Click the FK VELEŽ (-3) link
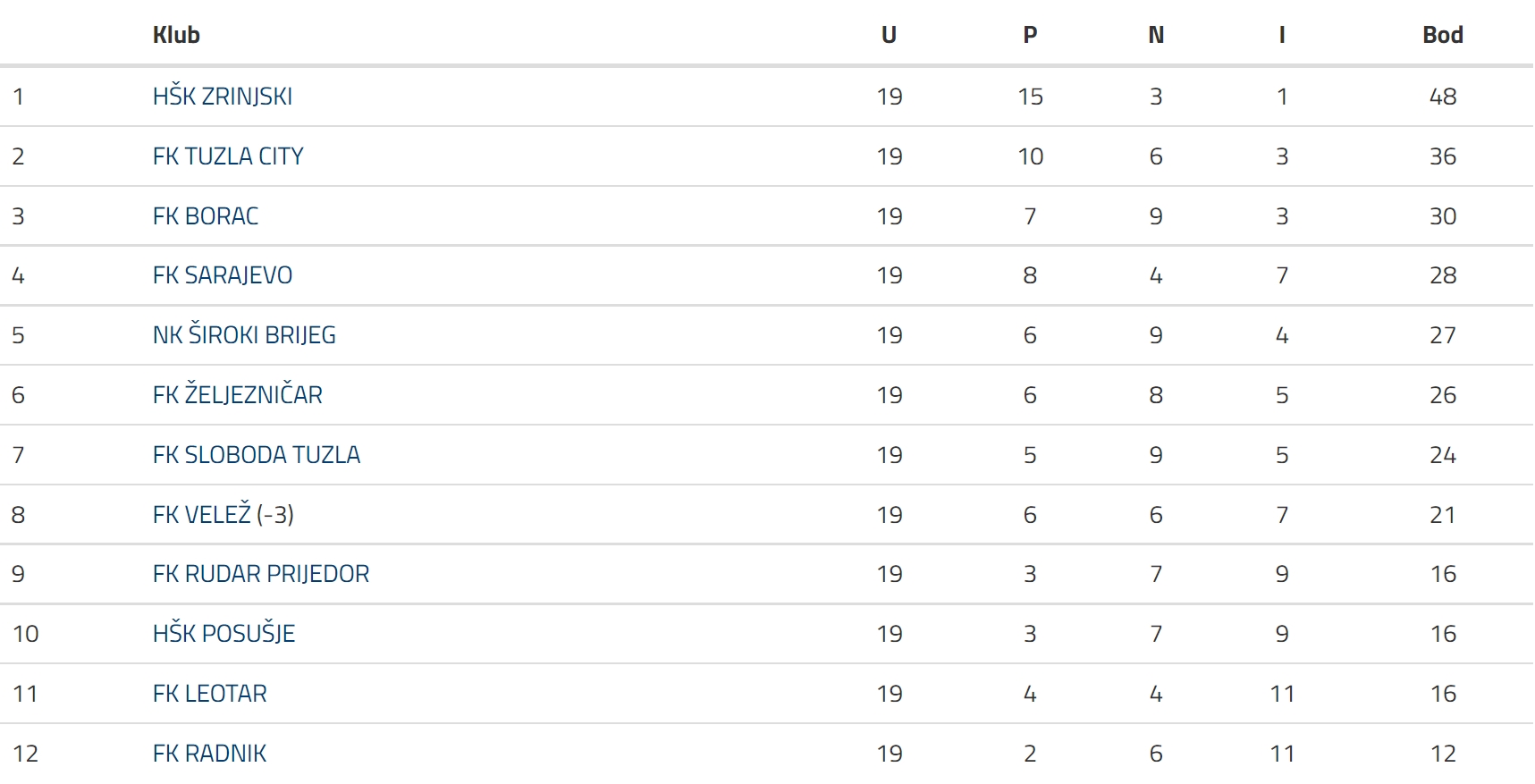 point(223,515)
